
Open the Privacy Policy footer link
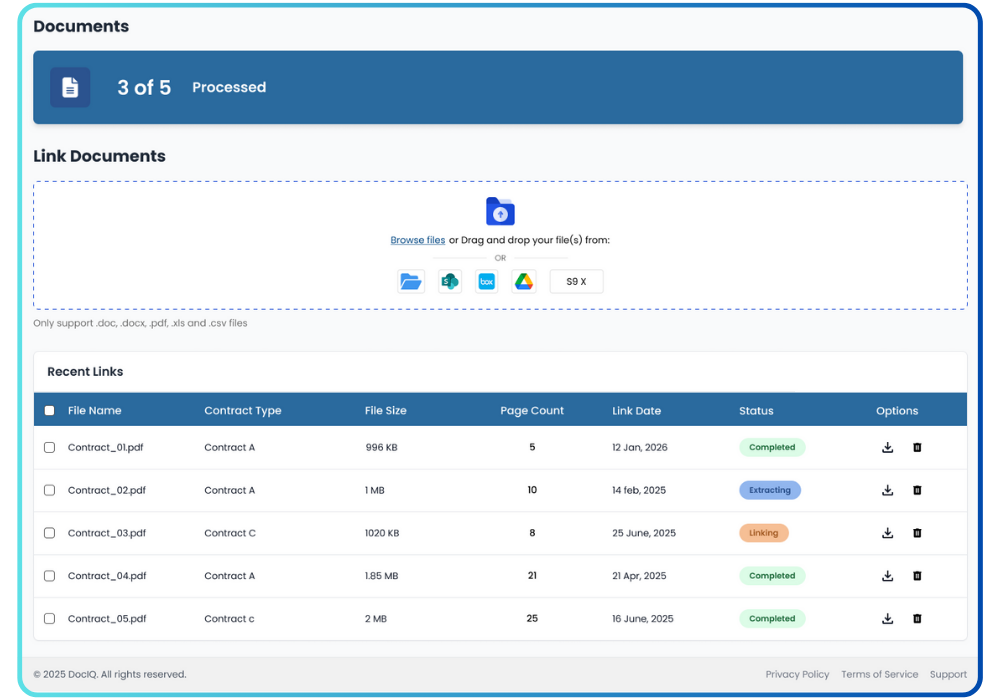[797, 674]
